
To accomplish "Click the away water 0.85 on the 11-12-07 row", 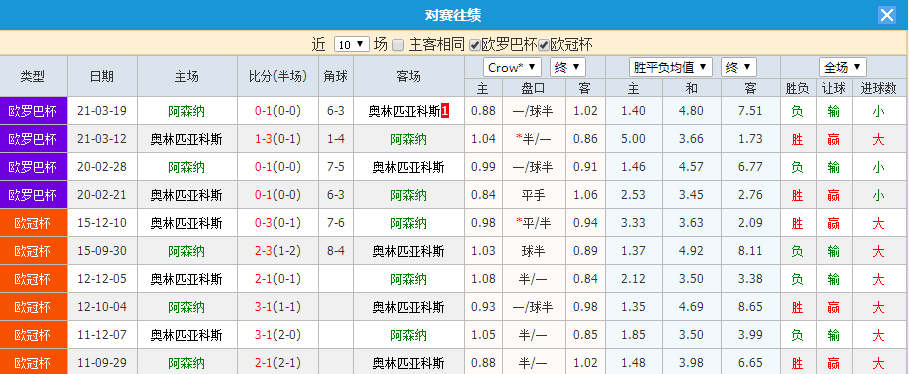I will 585,335.
